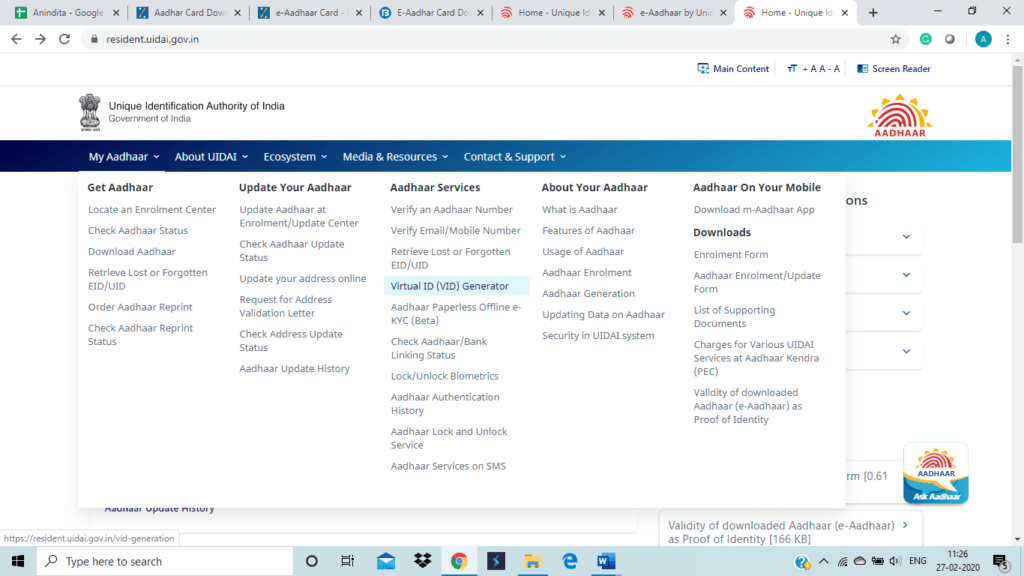The image size is (1024, 576).
Task: Bookmark this page with the star icon
Action: pos(895,39)
